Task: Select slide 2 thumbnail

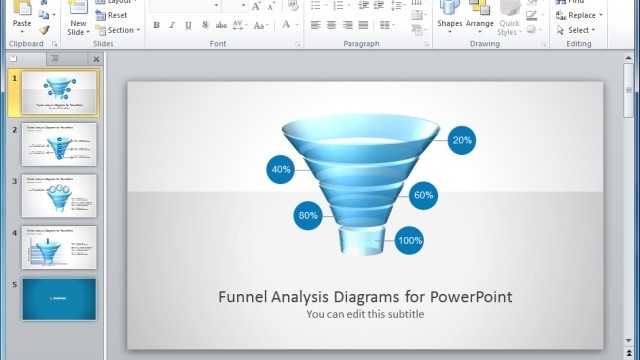Action: click(59, 144)
